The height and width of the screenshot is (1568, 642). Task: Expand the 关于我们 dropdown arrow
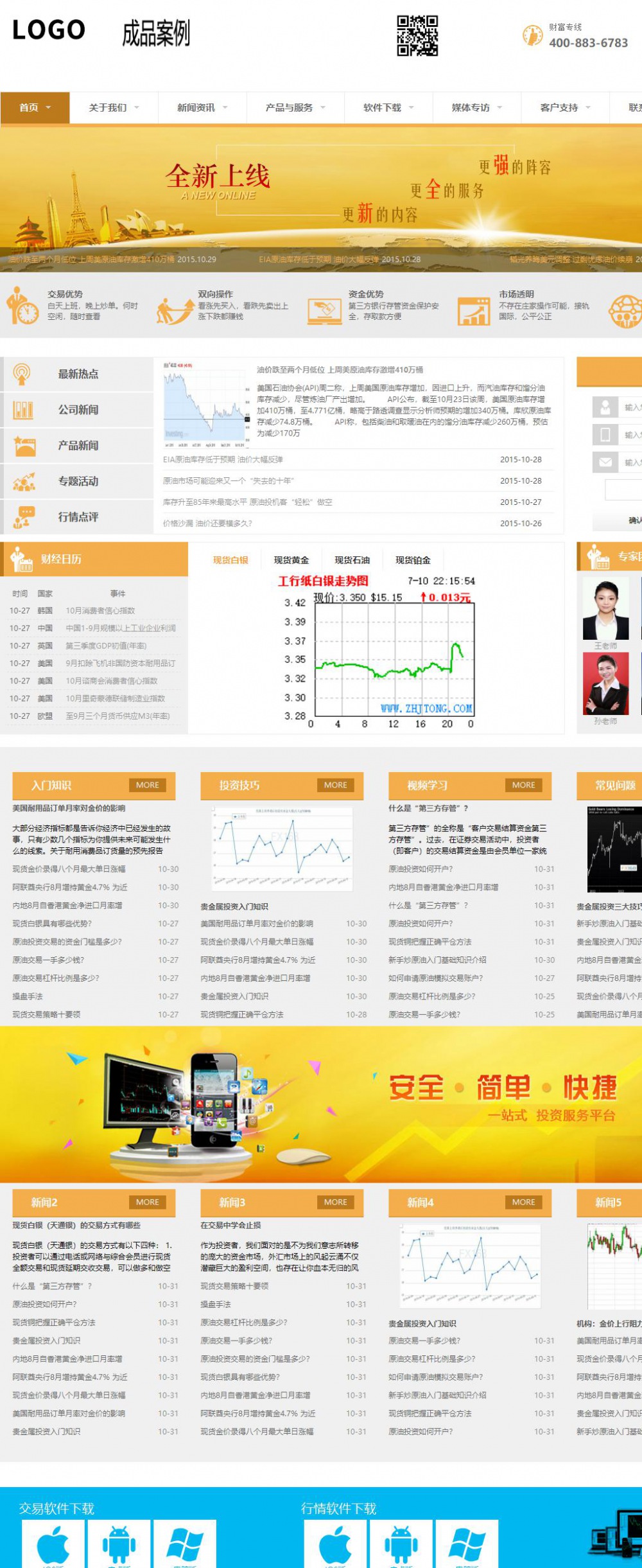coord(137,108)
